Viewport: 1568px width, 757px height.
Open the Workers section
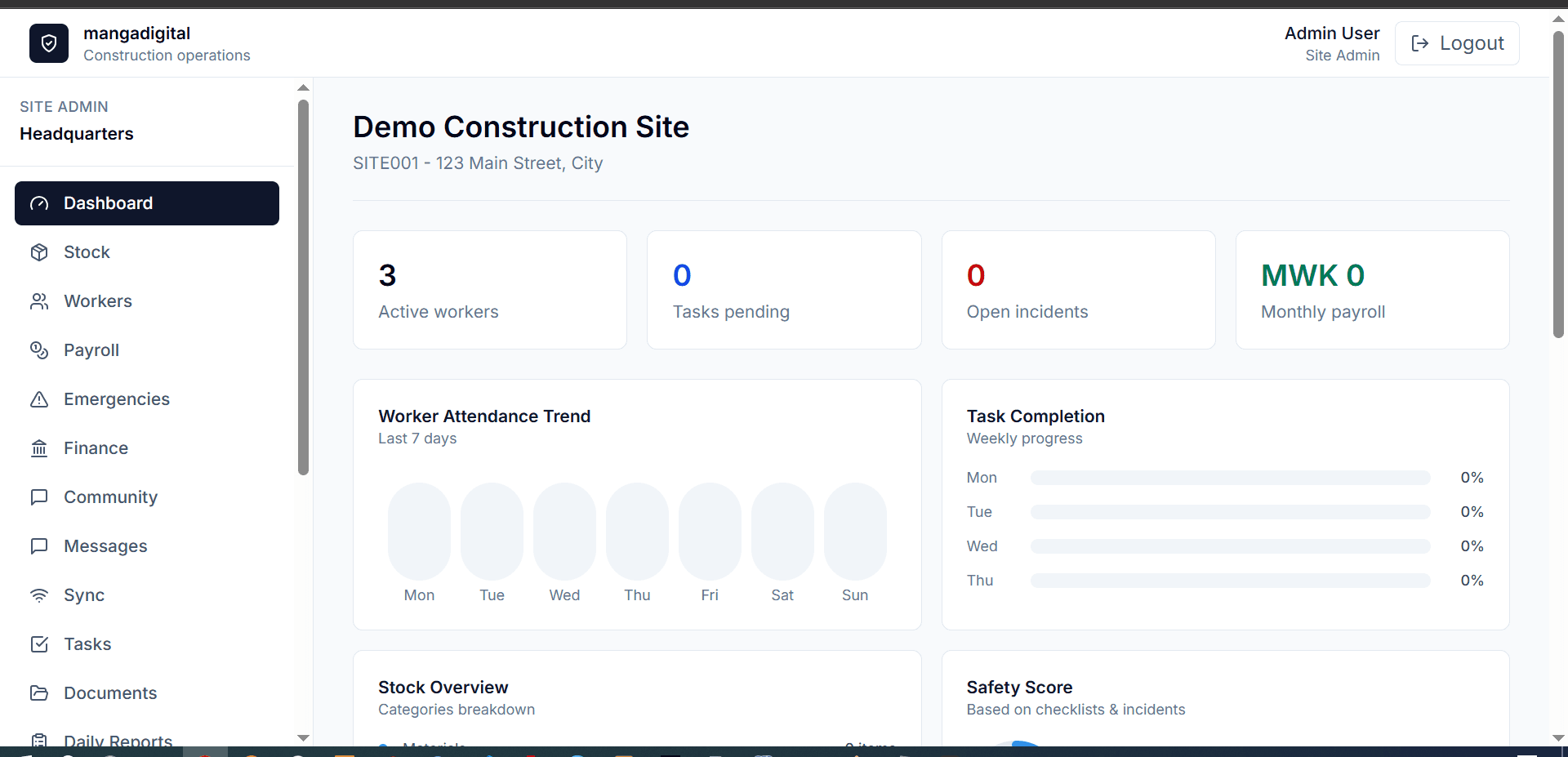(x=147, y=301)
